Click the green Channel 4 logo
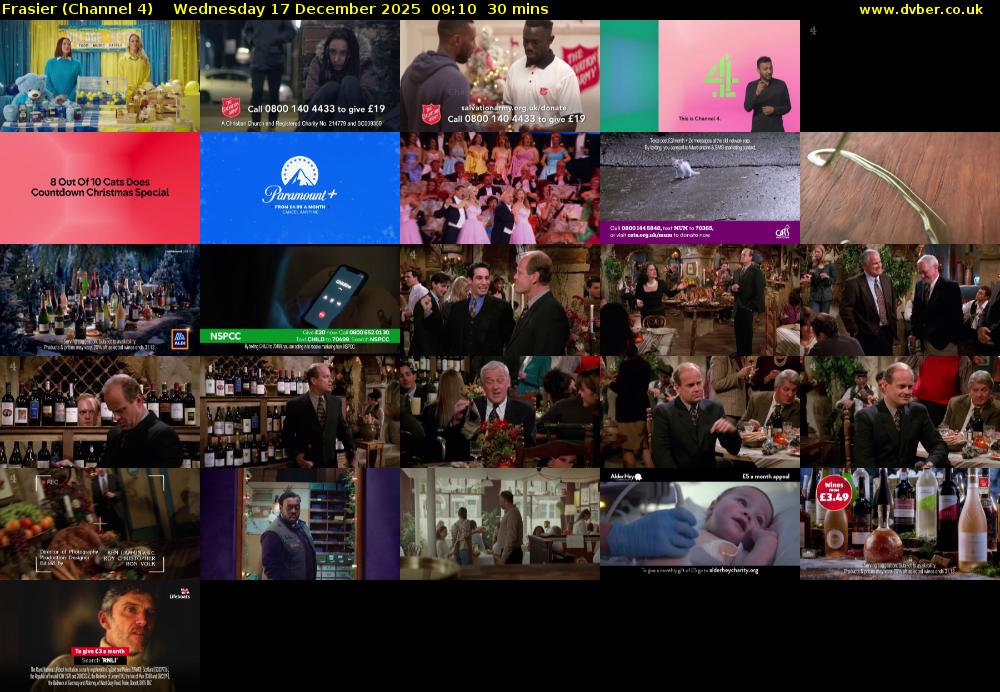Image resolution: width=1000 pixels, height=692 pixels. (x=722, y=76)
